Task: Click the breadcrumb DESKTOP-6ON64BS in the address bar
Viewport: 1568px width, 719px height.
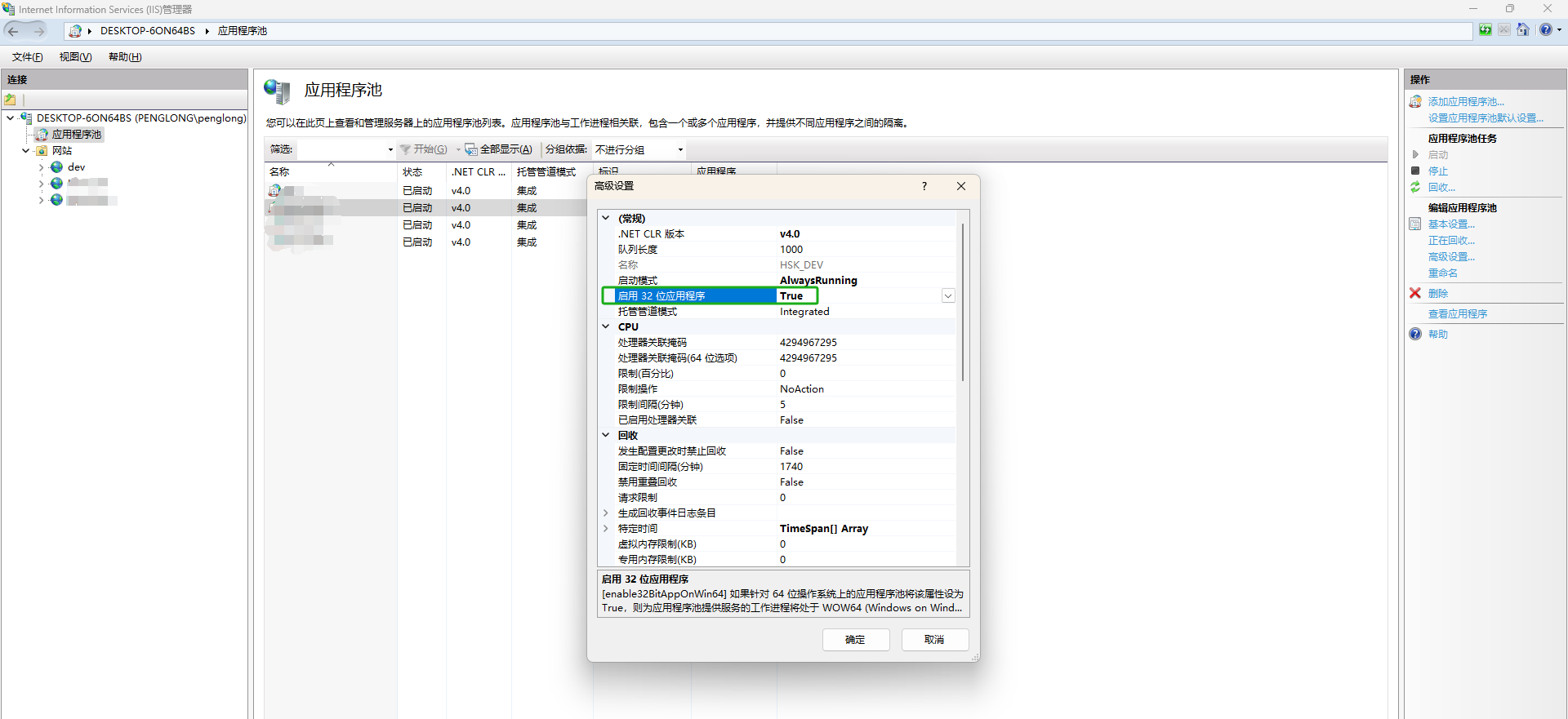Action: coord(148,31)
